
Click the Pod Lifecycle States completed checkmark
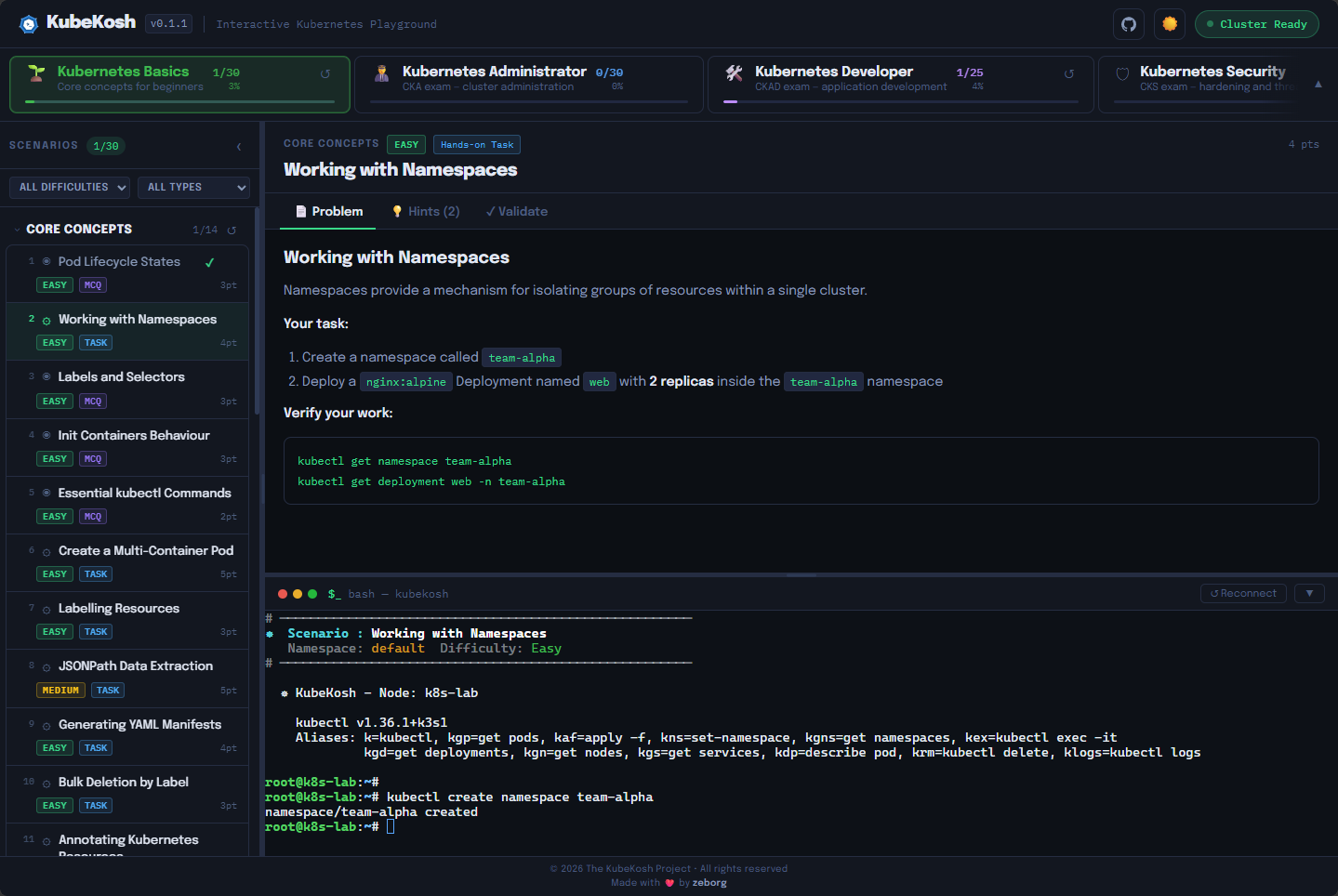(x=209, y=262)
